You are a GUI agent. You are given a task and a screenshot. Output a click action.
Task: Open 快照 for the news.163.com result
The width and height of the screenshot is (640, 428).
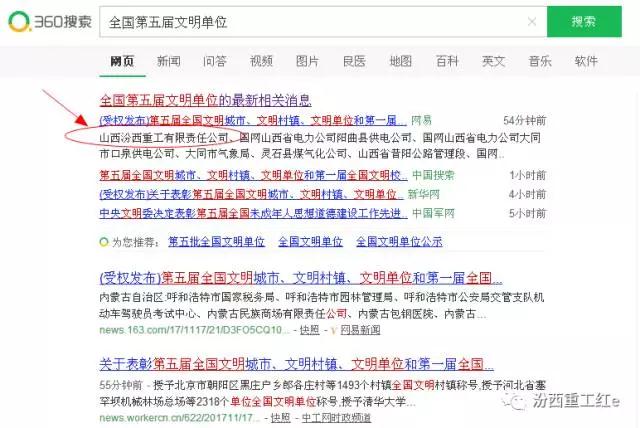pos(309,330)
